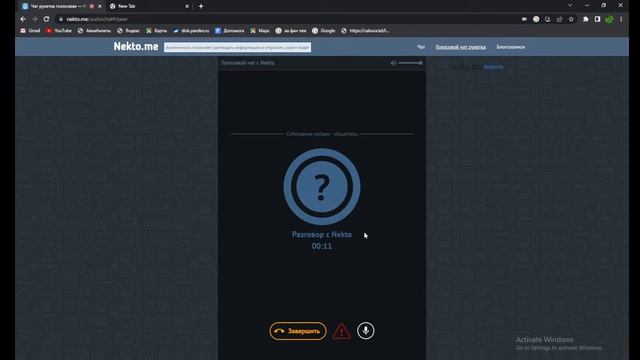
Task: Go forward in browser history
Action: pyautogui.click(x=35, y=19)
